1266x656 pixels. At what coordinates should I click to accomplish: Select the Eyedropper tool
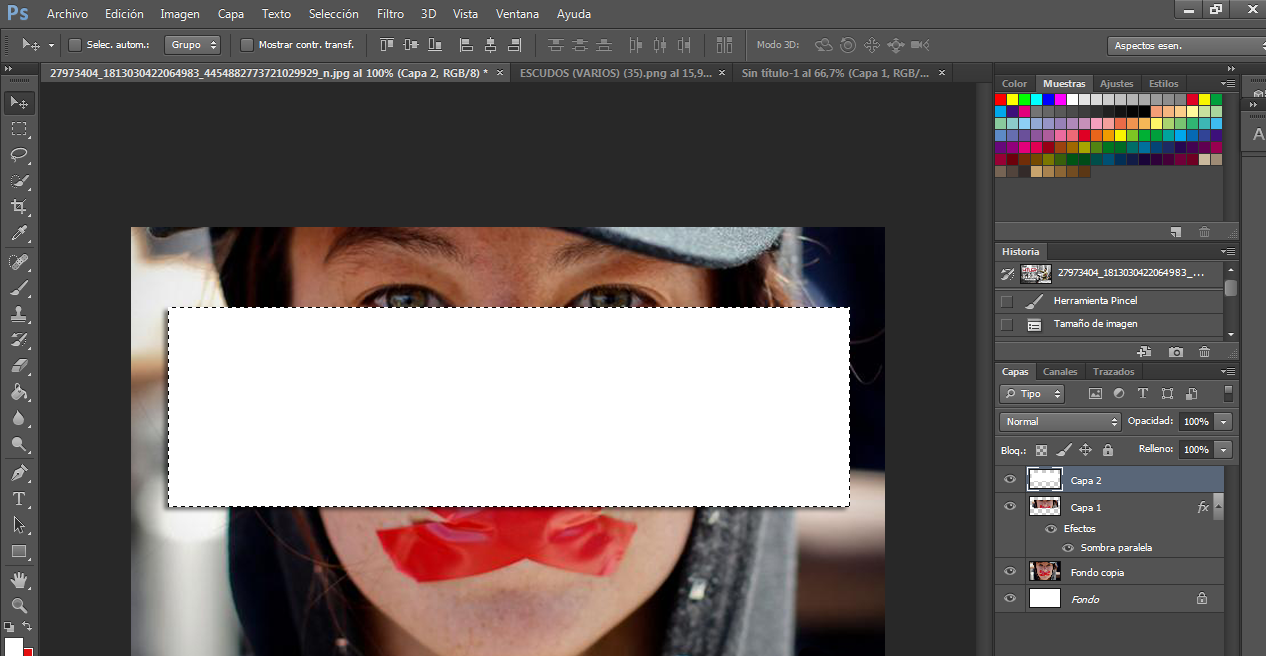(x=19, y=234)
